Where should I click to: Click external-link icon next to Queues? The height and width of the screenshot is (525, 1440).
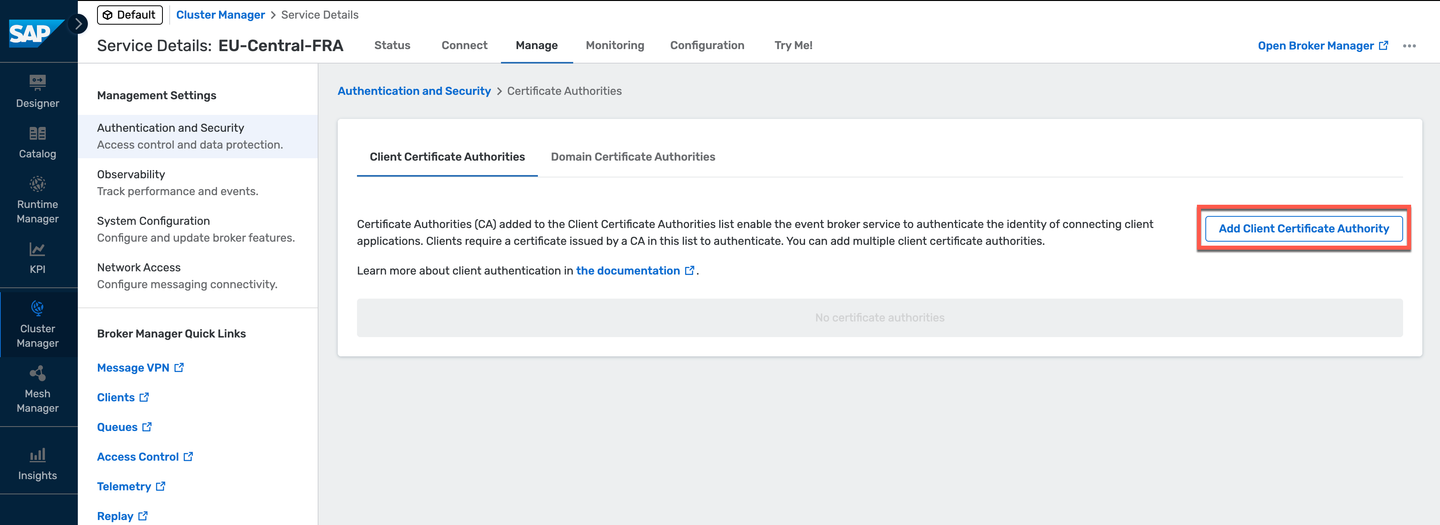tap(147, 427)
